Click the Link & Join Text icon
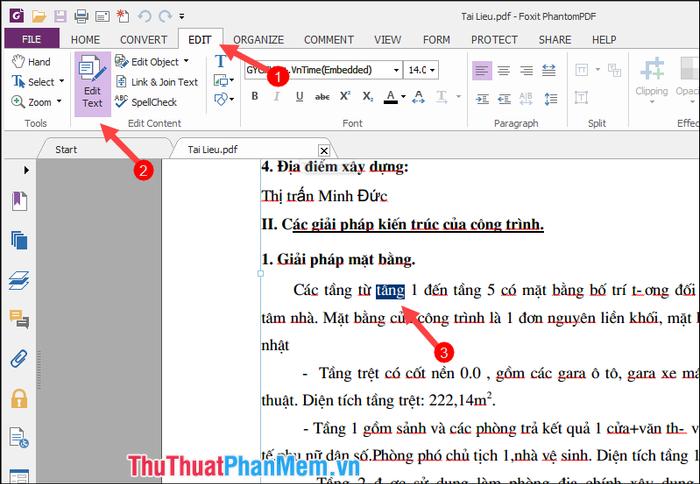This screenshot has width=700, height=484. (x=121, y=82)
